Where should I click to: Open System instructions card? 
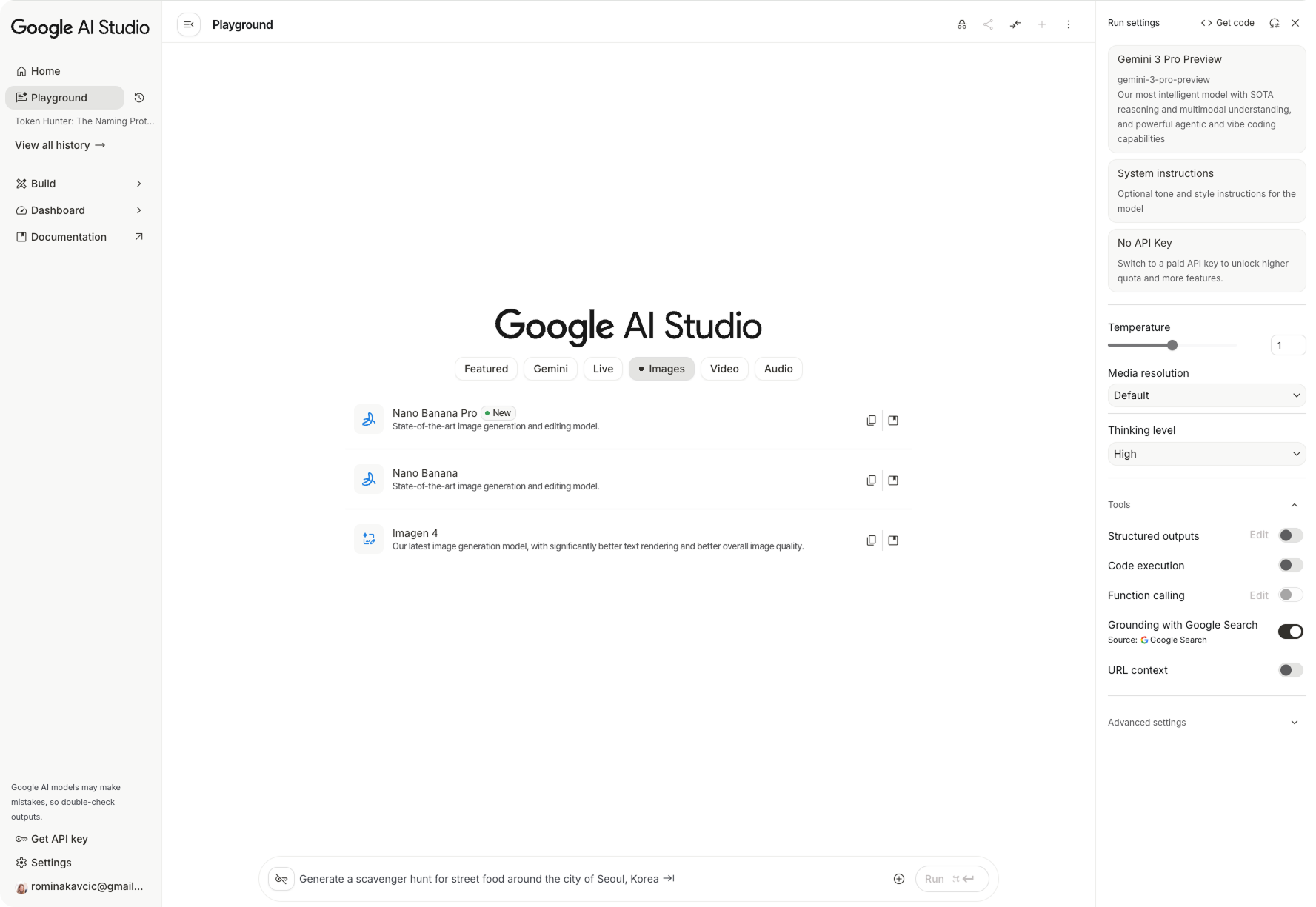tap(1206, 191)
